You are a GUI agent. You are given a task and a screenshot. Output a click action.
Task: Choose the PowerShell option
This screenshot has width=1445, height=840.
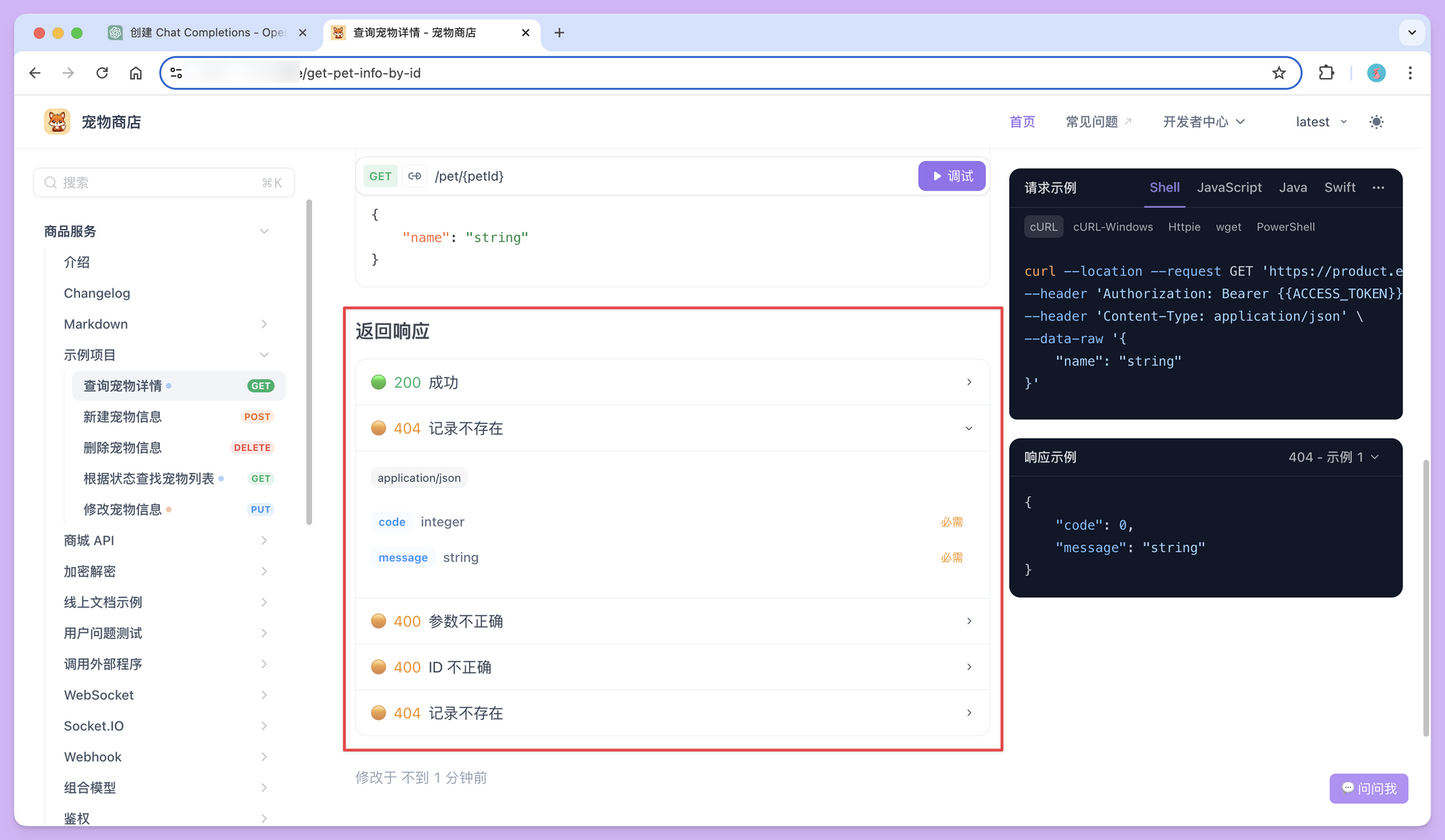tap(1285, 227)
